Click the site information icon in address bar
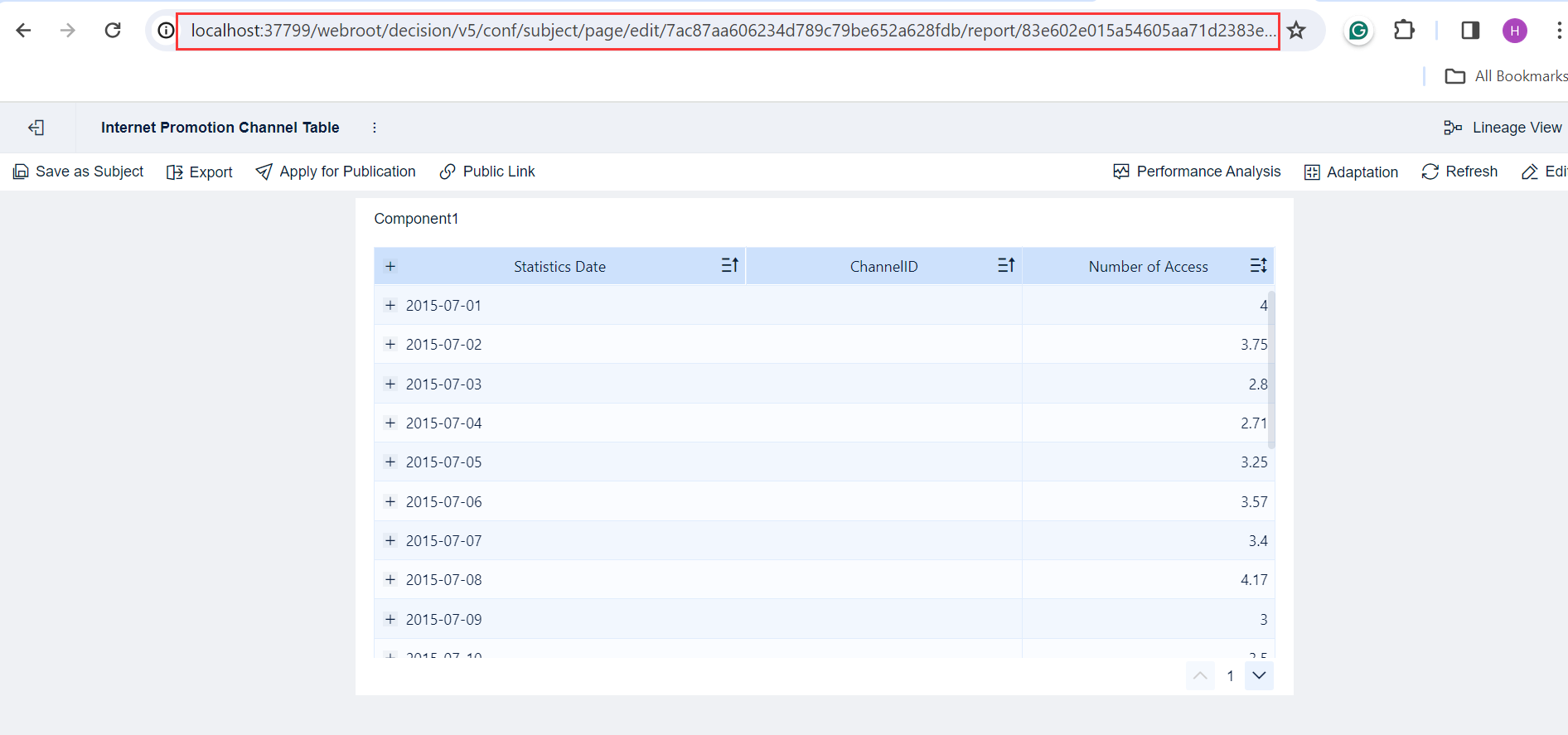The image size is (1568, 735). [x=166, y=31]
